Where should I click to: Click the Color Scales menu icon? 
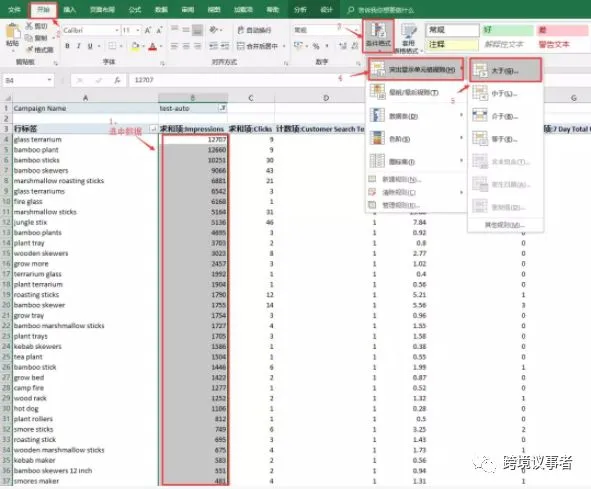click(377, 138)
